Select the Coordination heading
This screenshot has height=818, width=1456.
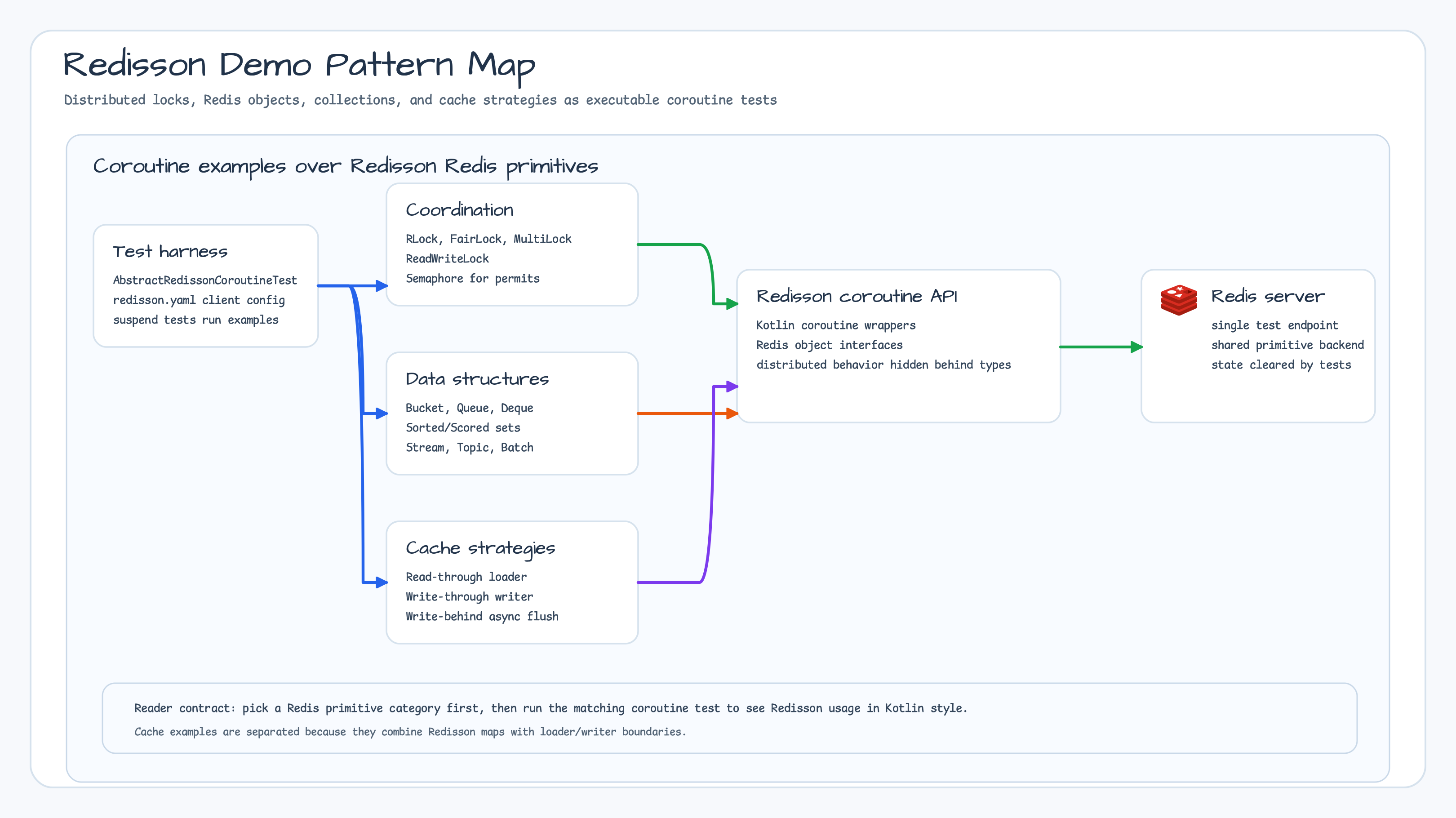(460, 210)
